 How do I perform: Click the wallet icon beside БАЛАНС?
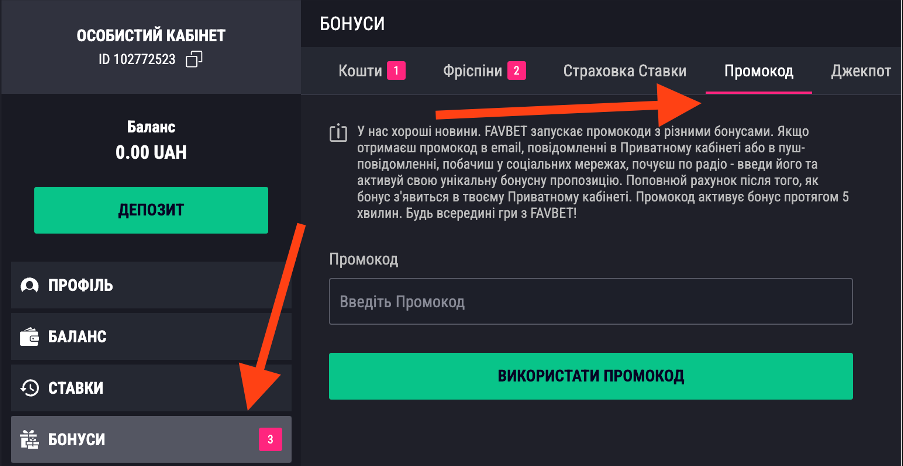(x=30, y=337)
